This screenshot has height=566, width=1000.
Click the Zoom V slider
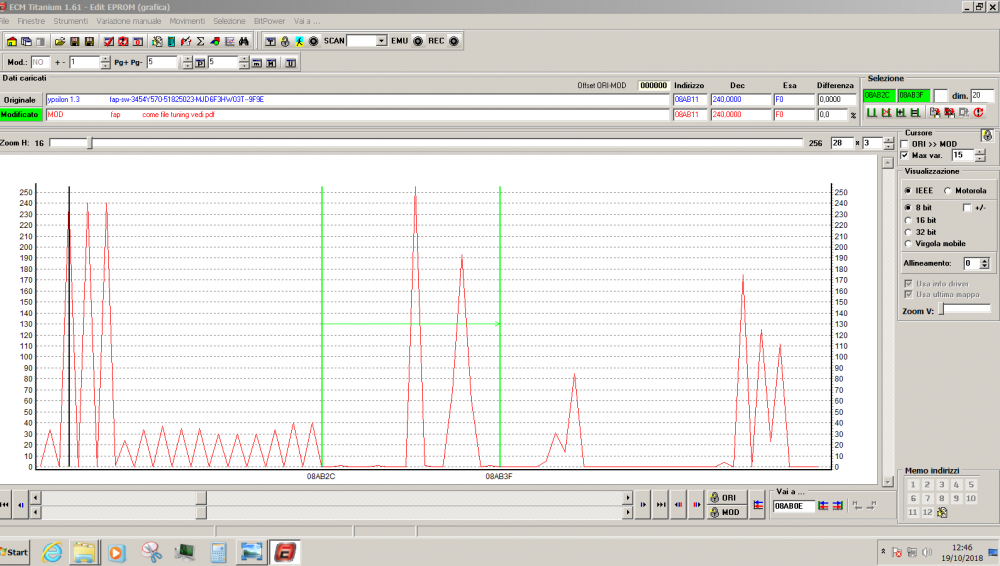click(941, 310)
